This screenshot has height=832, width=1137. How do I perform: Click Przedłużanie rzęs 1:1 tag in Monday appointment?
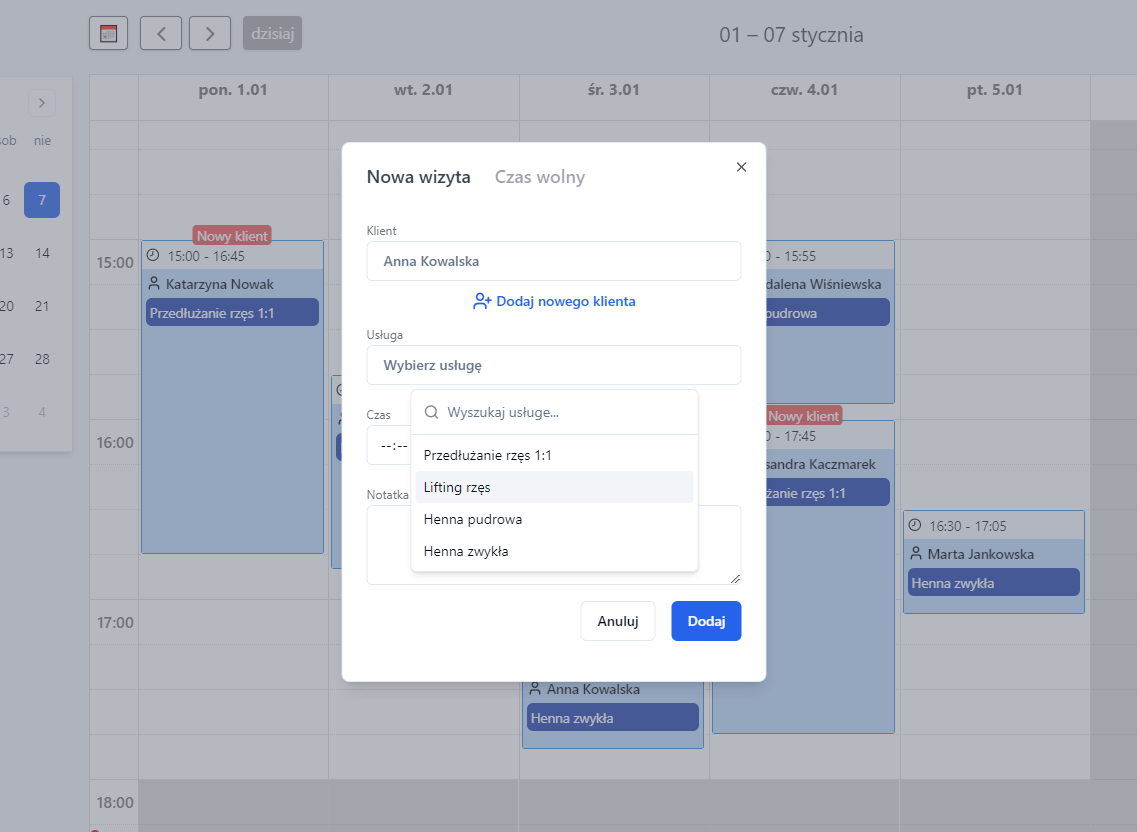233,313
